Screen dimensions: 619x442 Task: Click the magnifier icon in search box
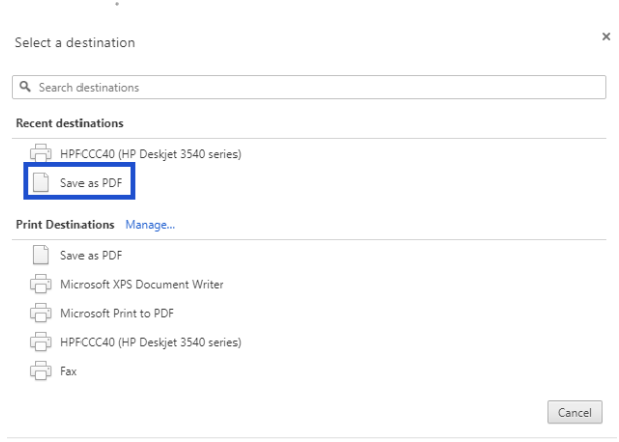coord(25,86)
